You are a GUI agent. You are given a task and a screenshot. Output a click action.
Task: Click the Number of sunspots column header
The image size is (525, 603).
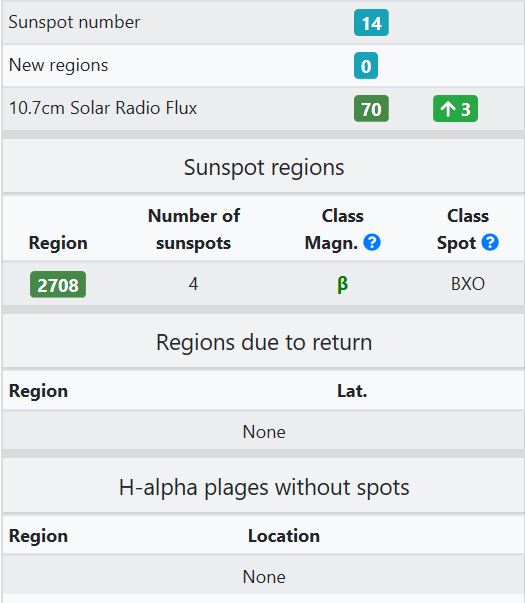(x=194, y=229)
